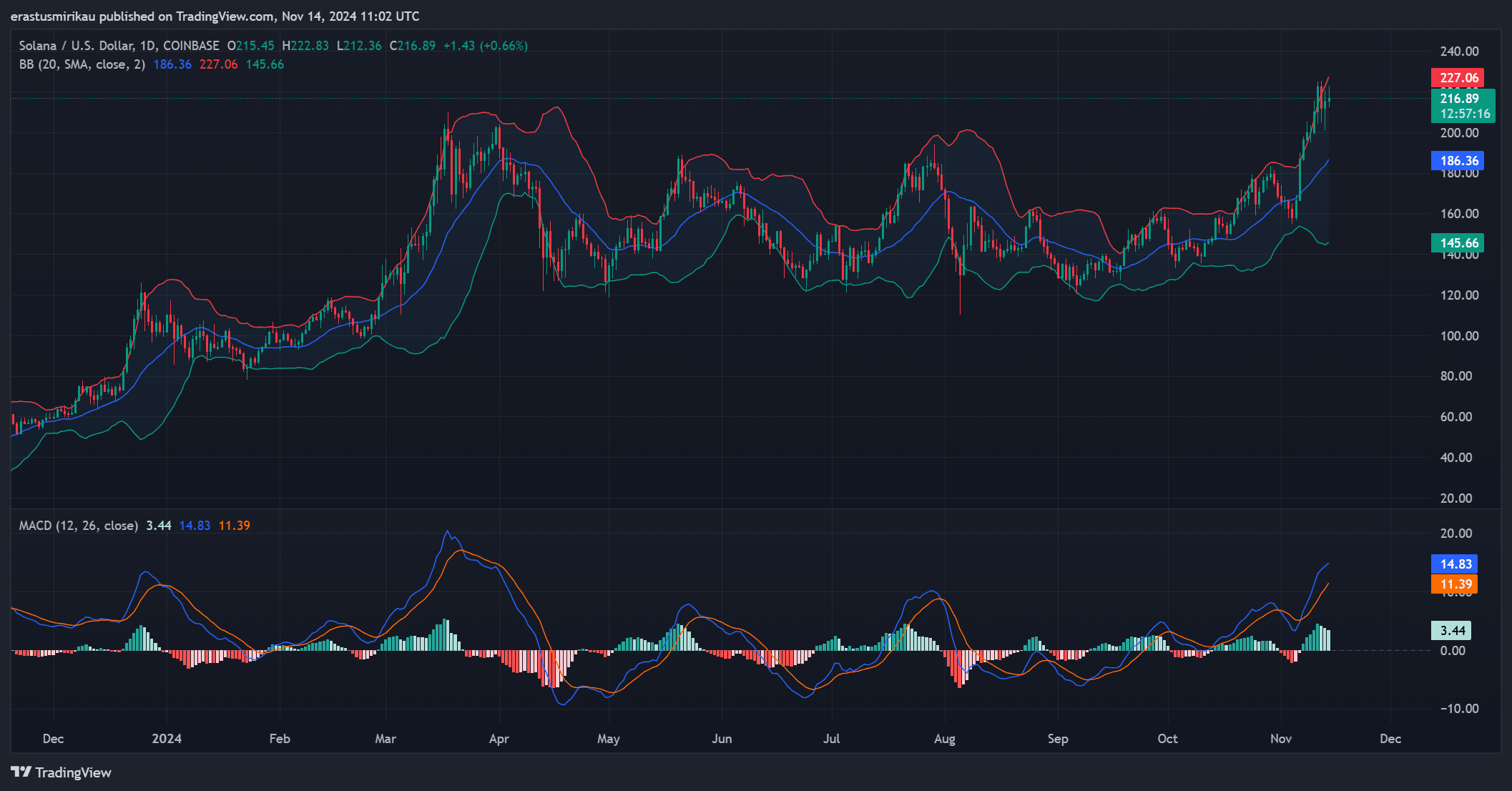Click the Jun label on time axis
Image resolution: width=1512 pixels, height=791 pixels.
[x=722, y=739]
